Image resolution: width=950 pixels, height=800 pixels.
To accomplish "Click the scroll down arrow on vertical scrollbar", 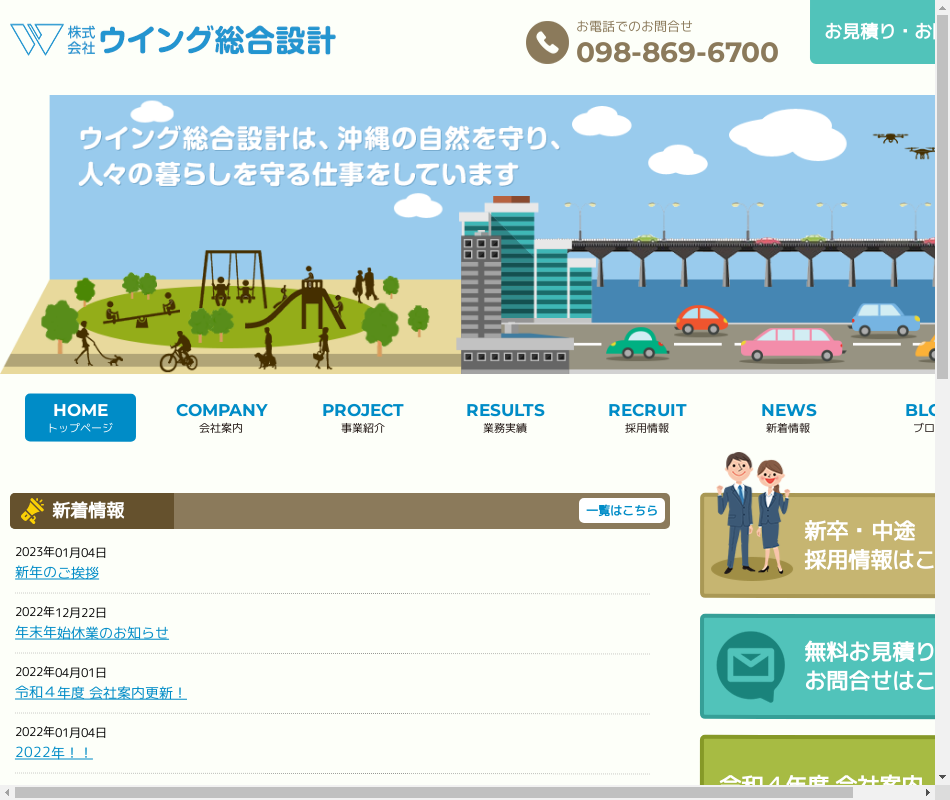I will click(942, 777).
